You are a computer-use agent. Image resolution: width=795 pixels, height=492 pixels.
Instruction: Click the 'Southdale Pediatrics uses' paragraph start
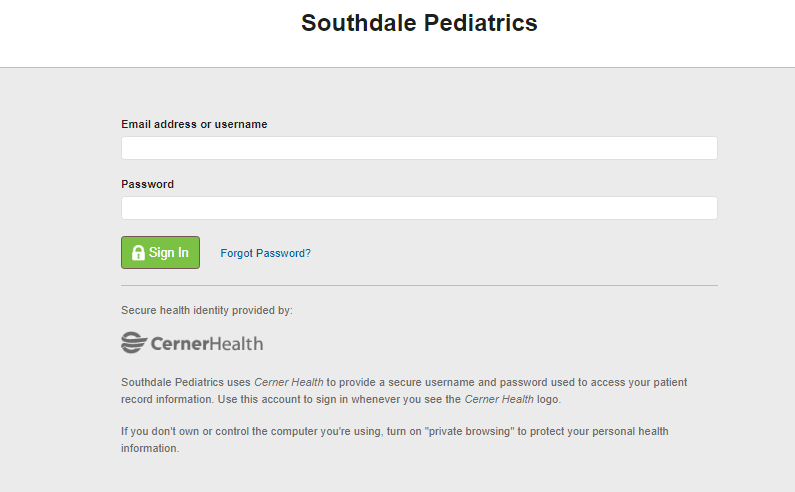pyautogui.click(x=186, y=382)
